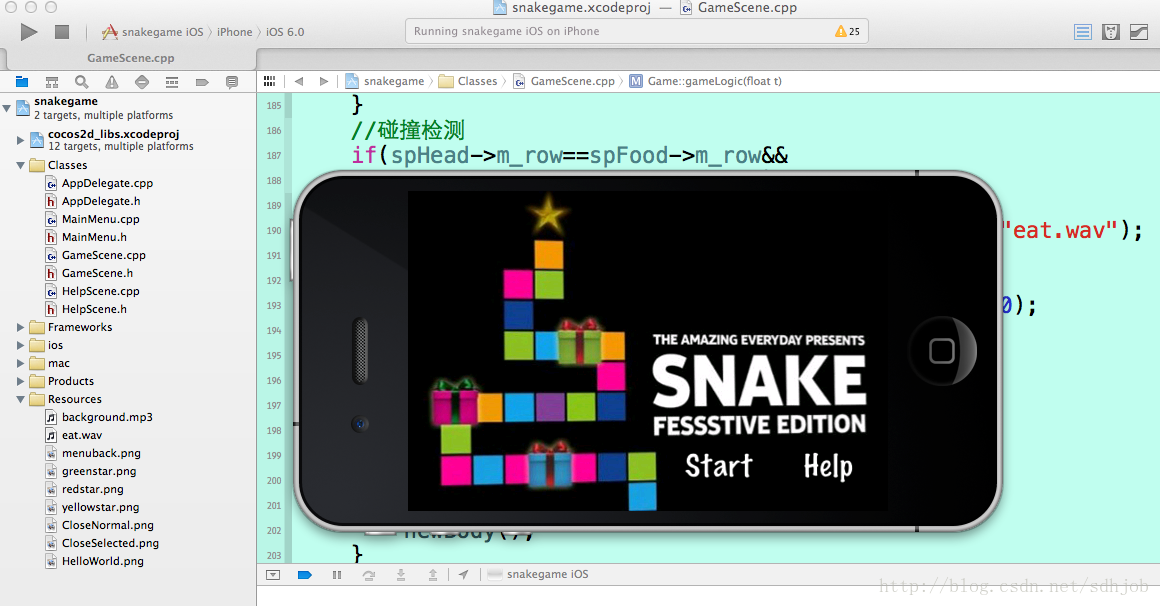This screenshot has width=1160, height=606.
Task: Switch to Version editor view
Action: coord(1139,32)
